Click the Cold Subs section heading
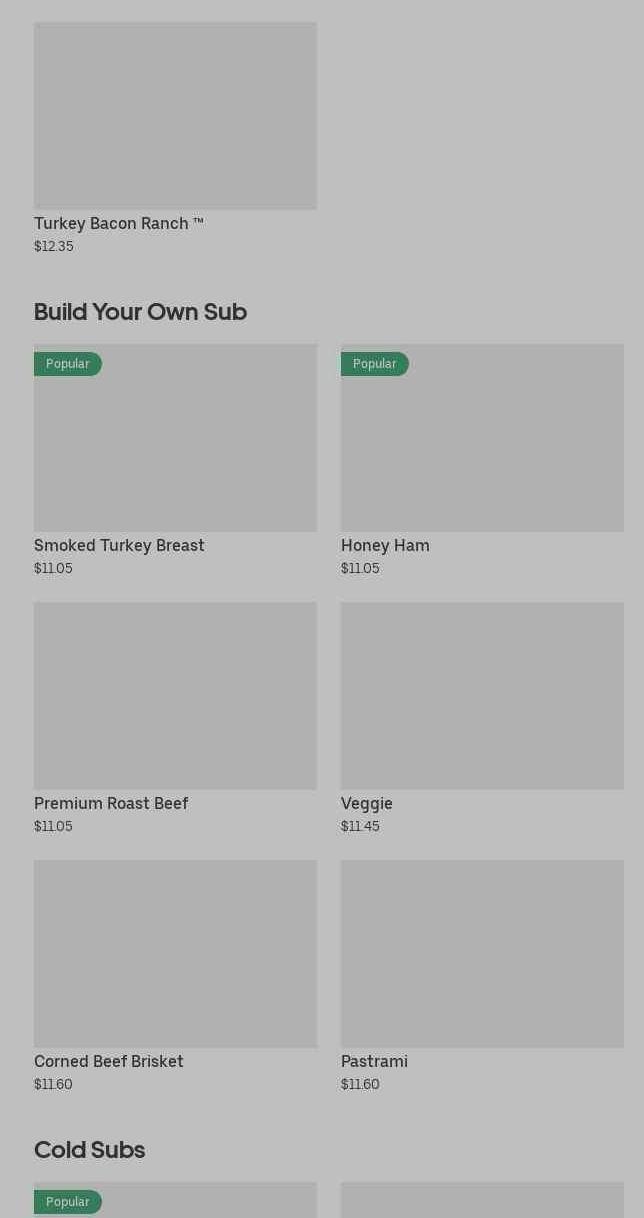Screen dimensions: 644x1218 tap(90, 1150)
